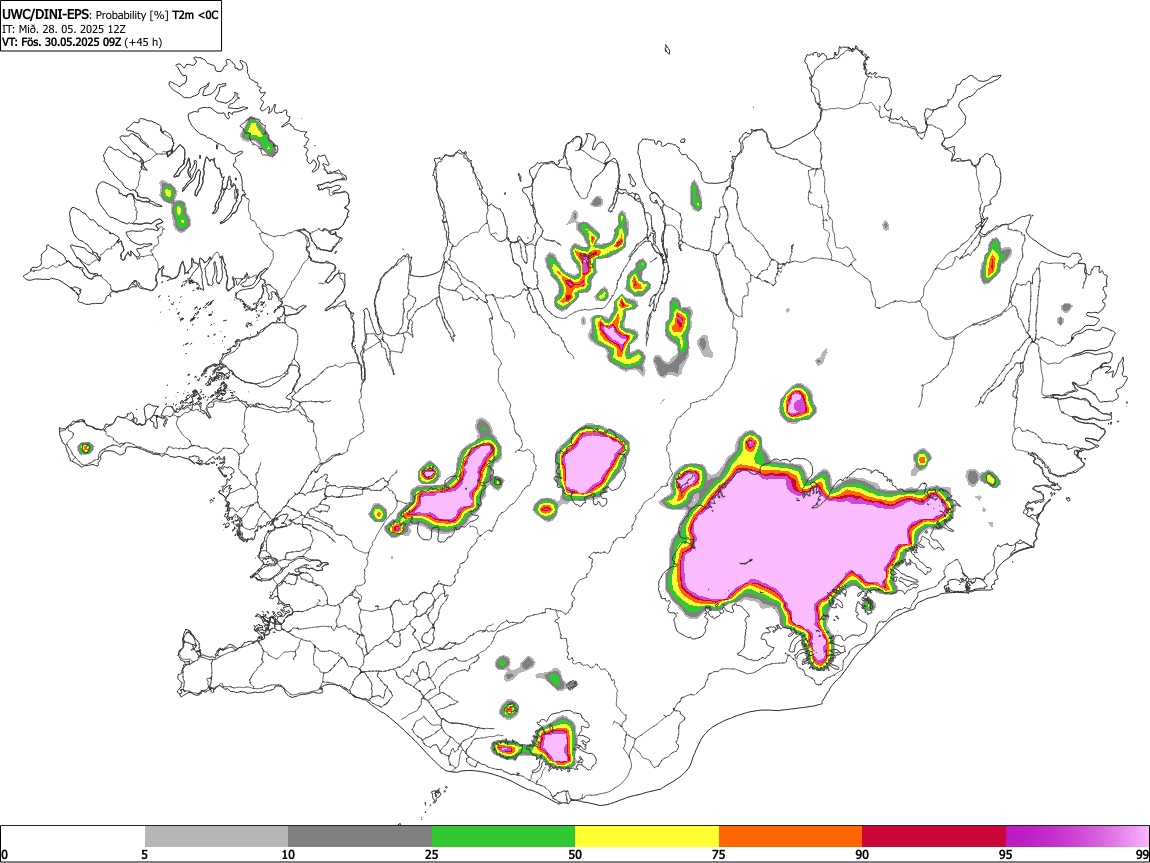1150x863 pixels.
Task: Click the '(+45 h)' forecast offset text
Action: click(x=143, y=42)
